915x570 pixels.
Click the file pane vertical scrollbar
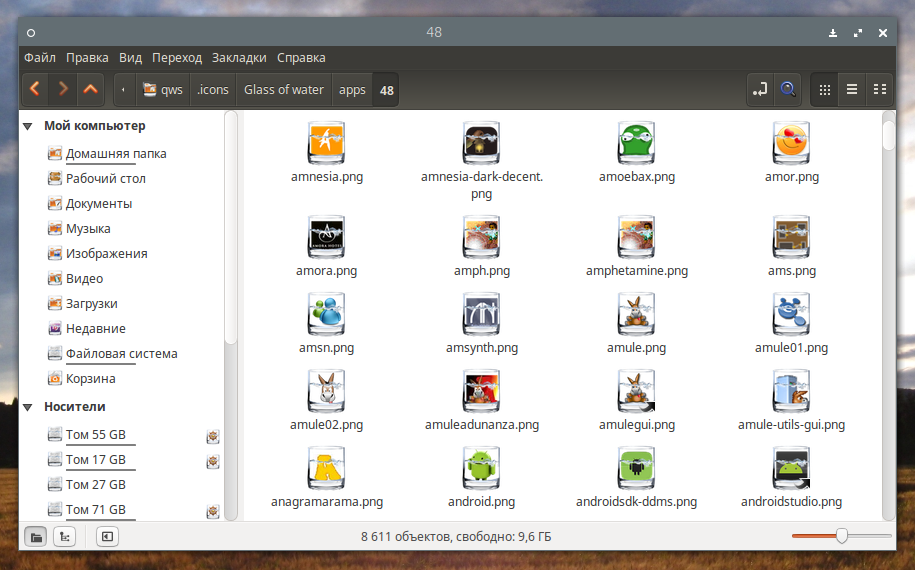point(888,315)
